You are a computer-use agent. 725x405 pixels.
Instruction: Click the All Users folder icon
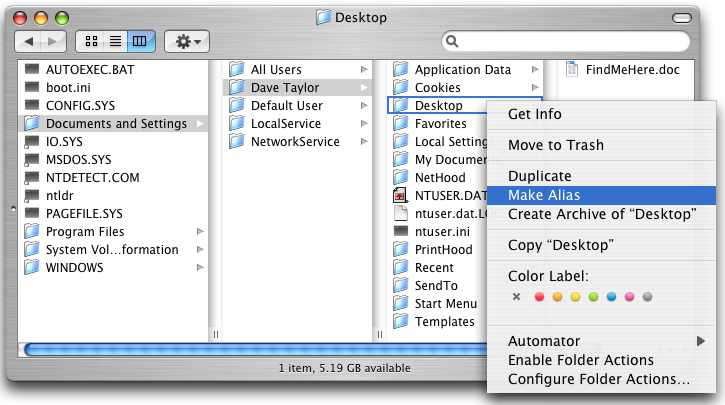237,69
